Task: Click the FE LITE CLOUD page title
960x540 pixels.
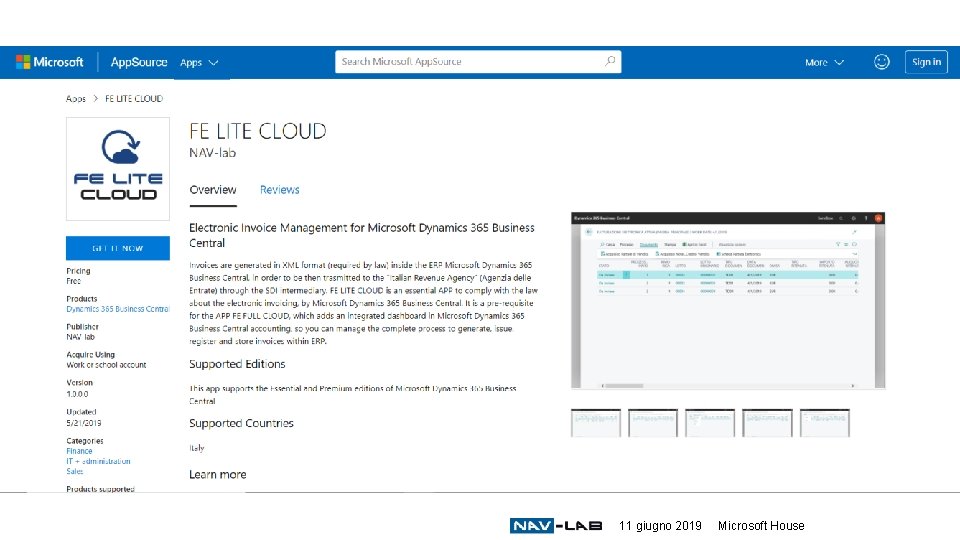Action: click(258, 131)
